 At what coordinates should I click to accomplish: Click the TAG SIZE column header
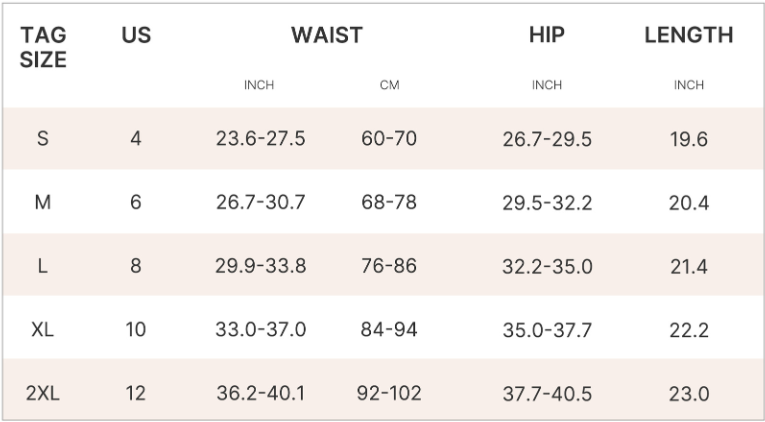point(43,47)
